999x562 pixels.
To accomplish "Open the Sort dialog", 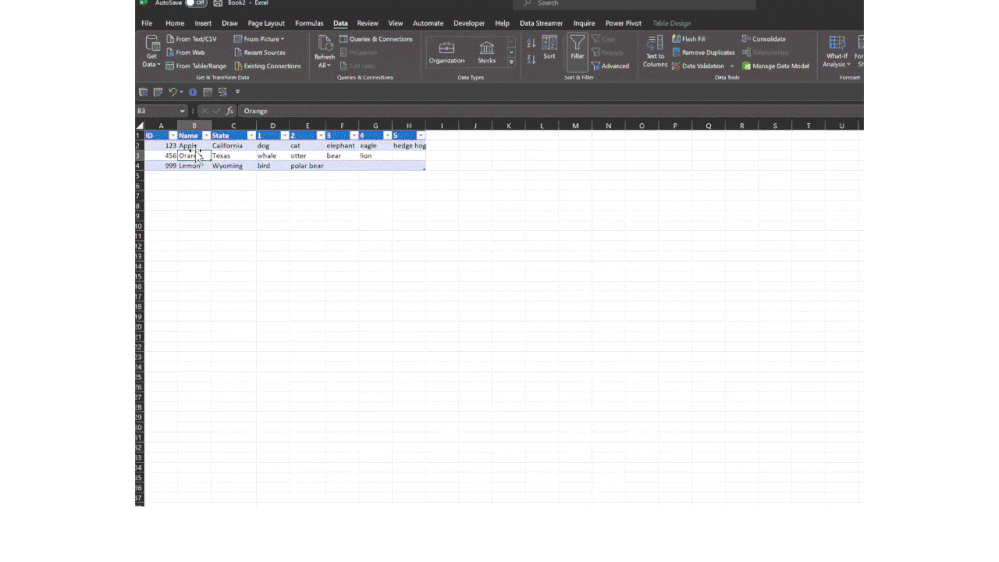I will [549, 48].
